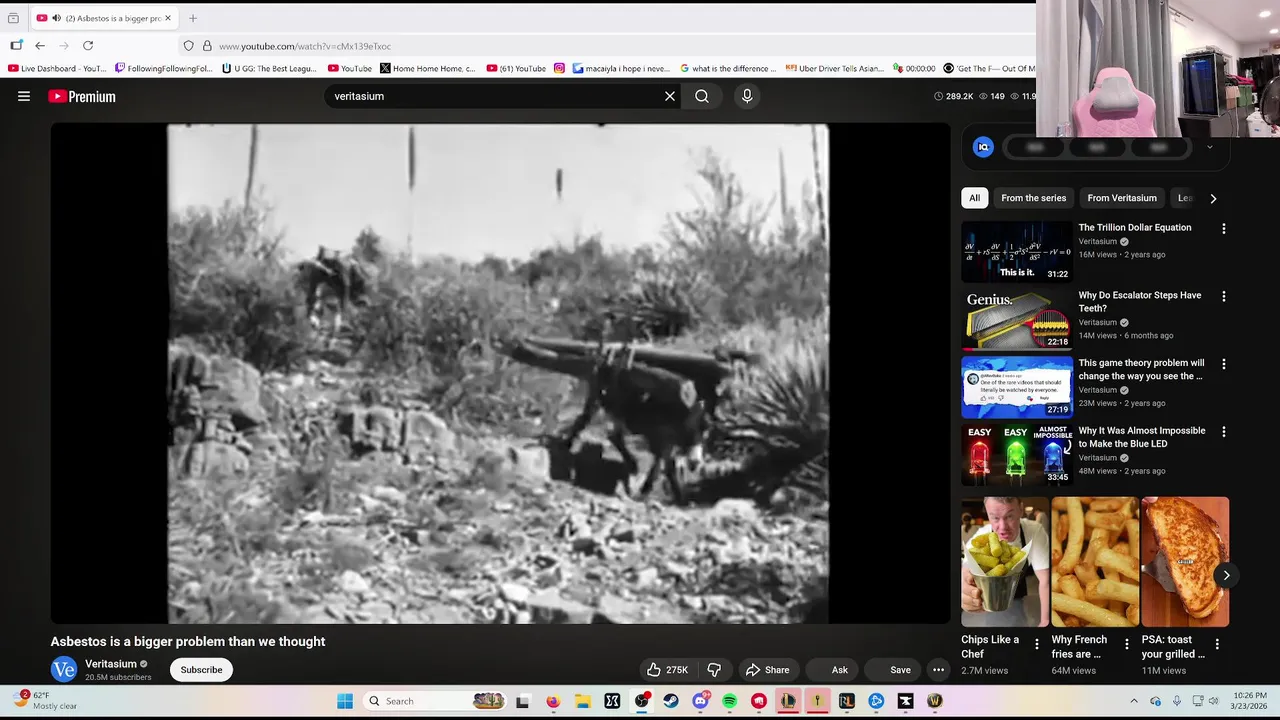Open options for Why French fries short
This screenshot has height=720, width=1280.
pos(1127,645)
